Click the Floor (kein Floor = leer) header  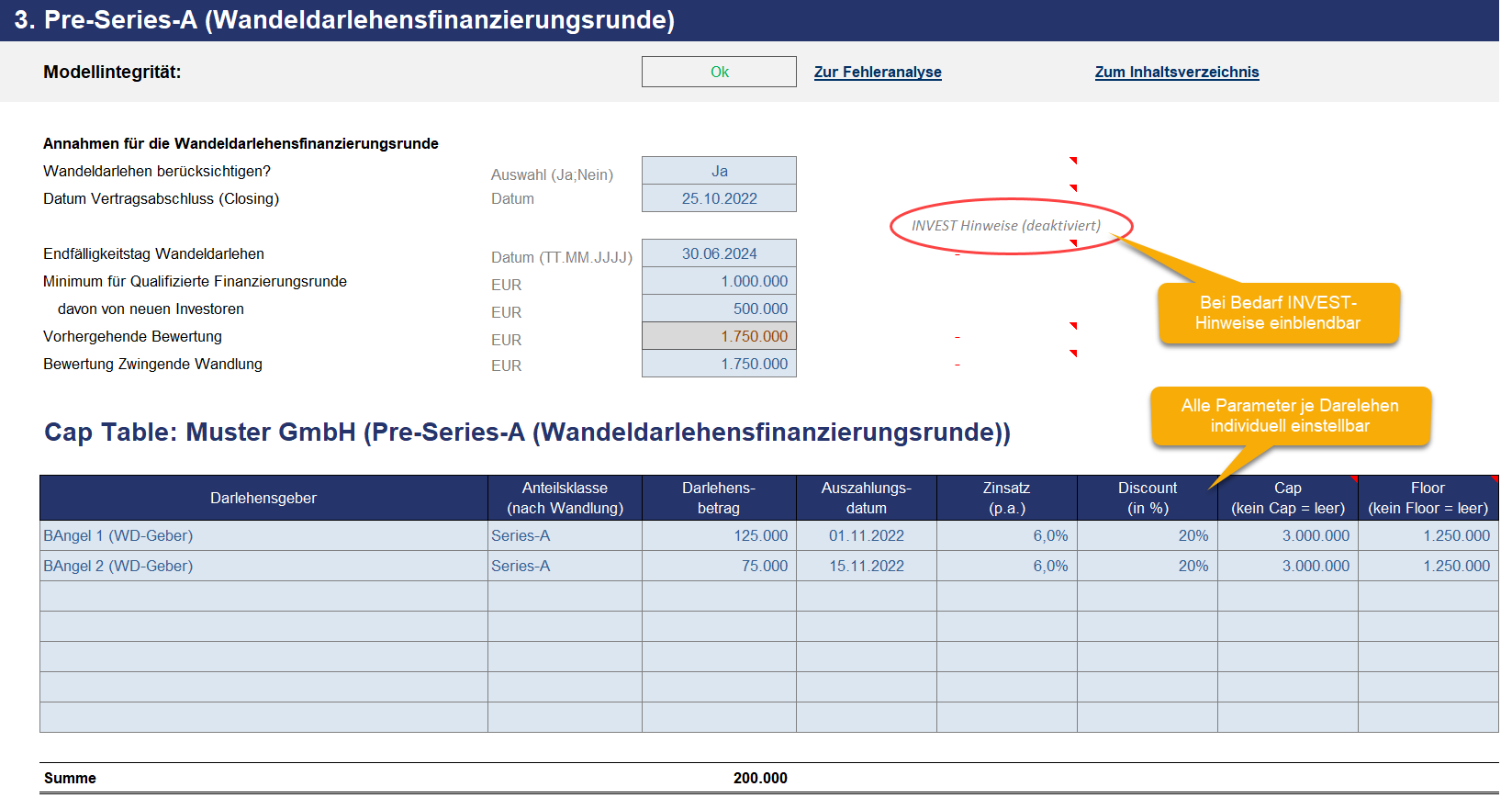(1428, 498)
